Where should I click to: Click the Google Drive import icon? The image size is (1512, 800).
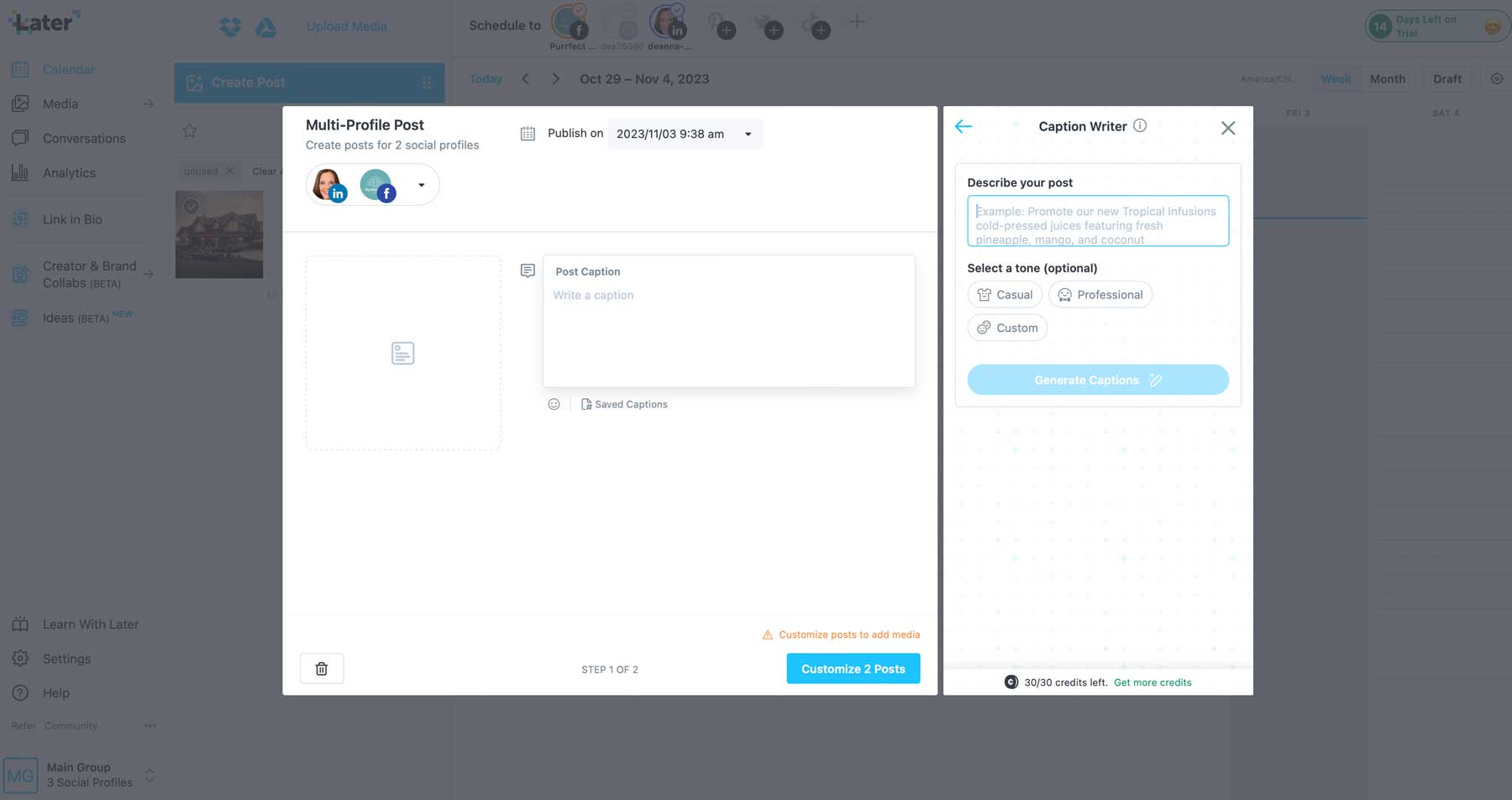(x=266, y=27)
